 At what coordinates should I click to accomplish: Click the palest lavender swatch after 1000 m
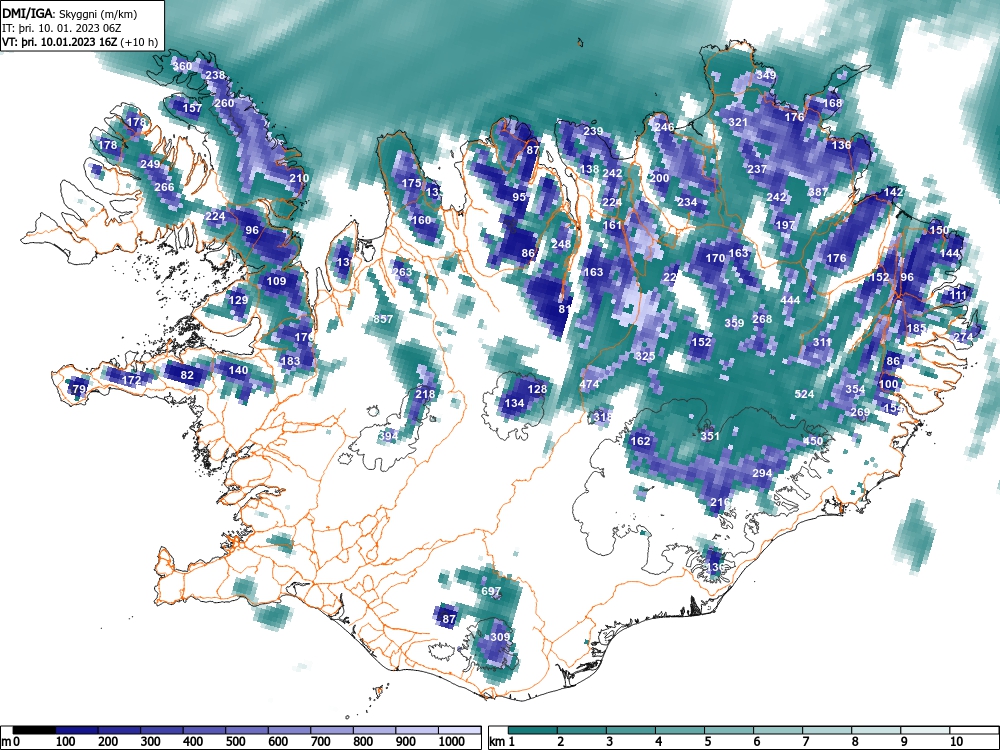(460, 730)
